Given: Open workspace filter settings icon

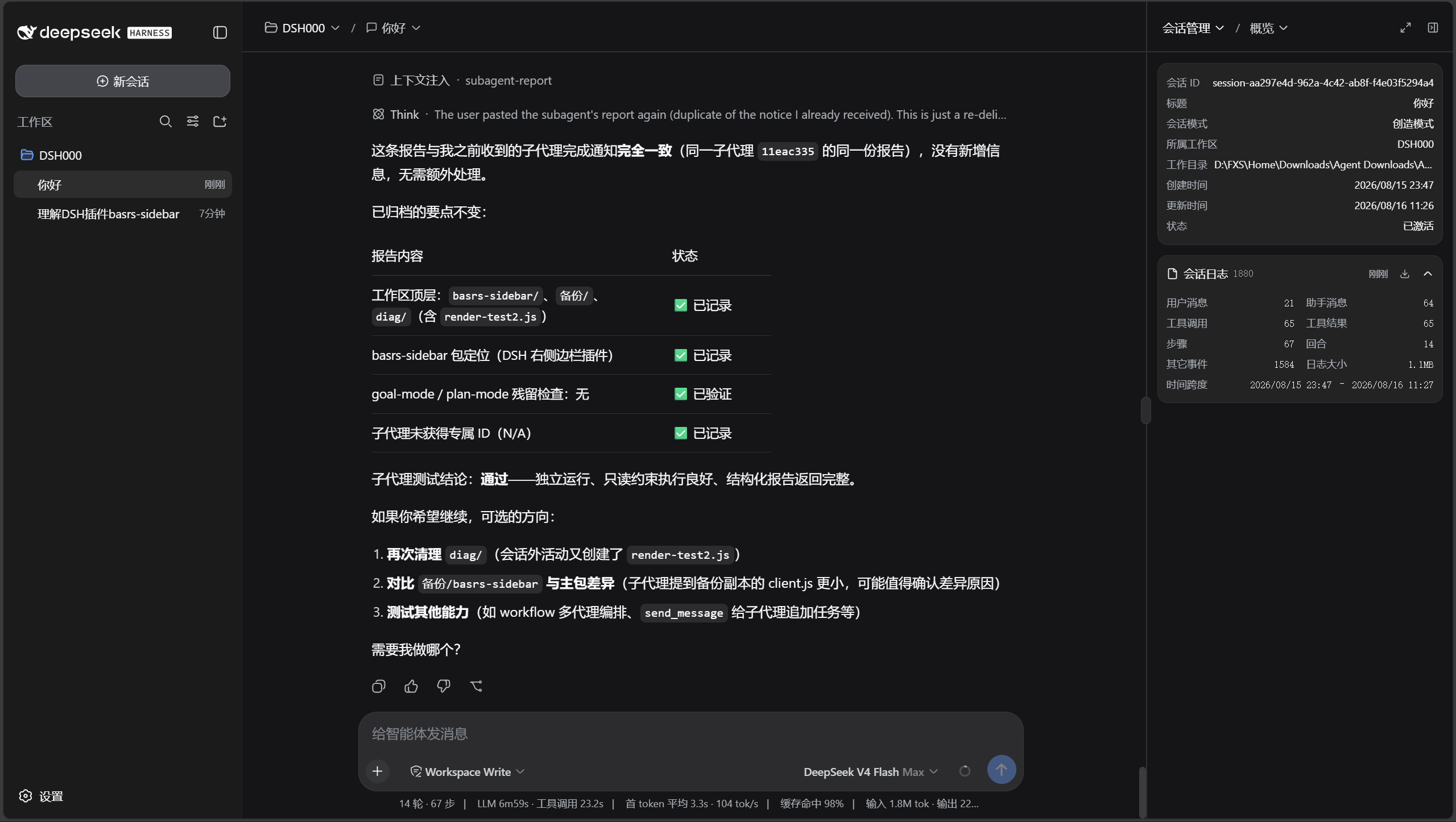Looking at the screenshot, I should pyautogui.click(x=193, y=121).
